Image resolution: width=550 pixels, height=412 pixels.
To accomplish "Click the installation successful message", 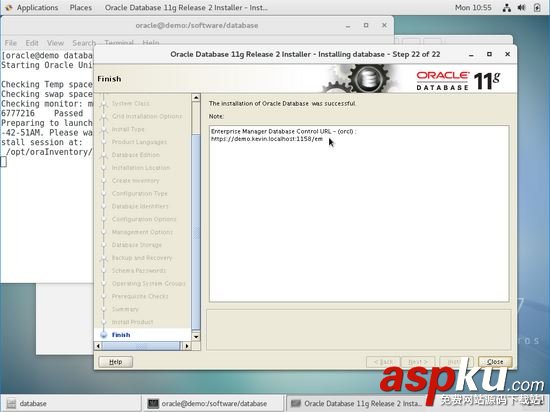I will tap(282, 103).
